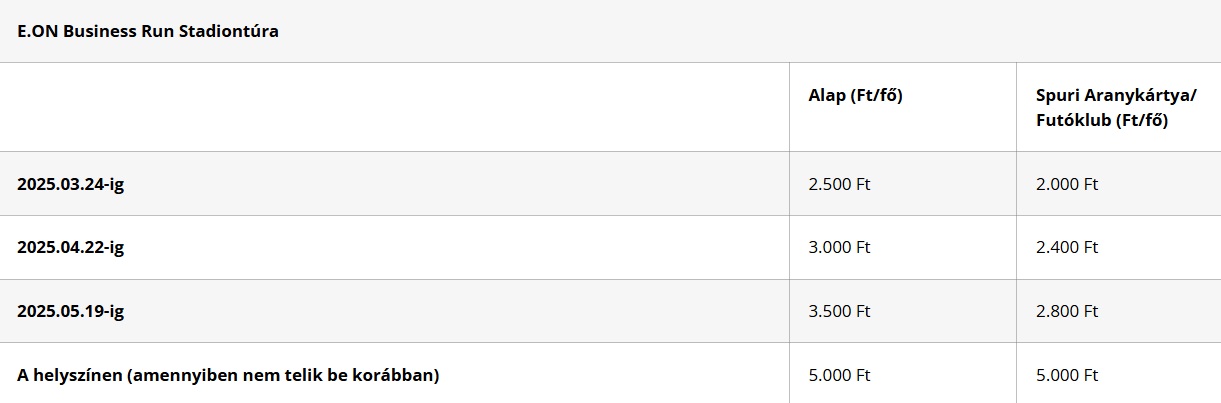Screen dimensions: 1221x403
Task: Select the Spuri Aranykártya/Futóklub column header
Action: [1116, 108]
